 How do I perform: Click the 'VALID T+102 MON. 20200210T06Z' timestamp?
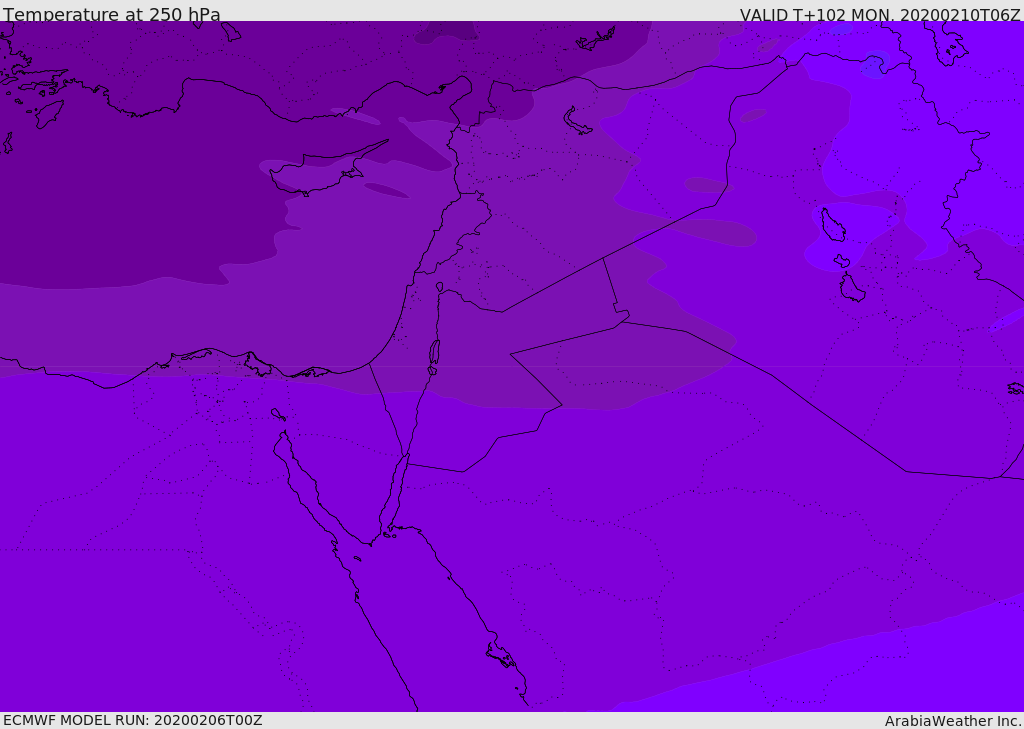click(880, 14)
